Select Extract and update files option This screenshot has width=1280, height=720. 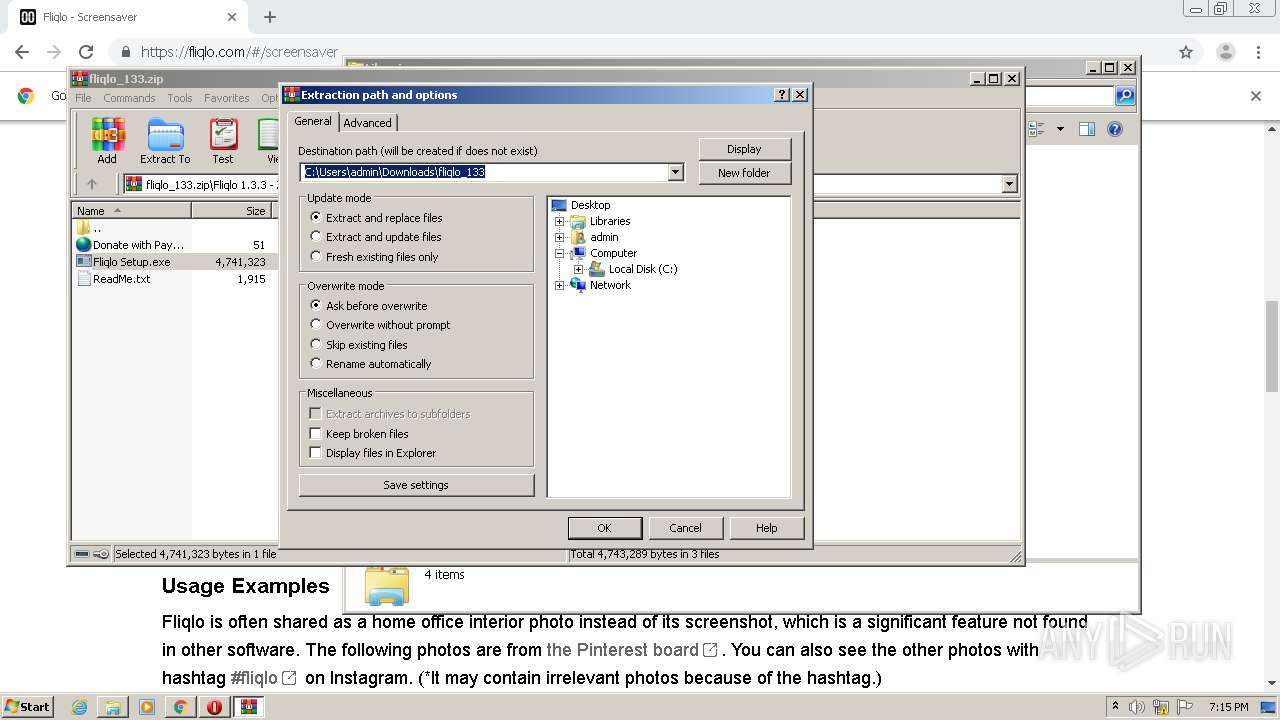tap(375, 237)
